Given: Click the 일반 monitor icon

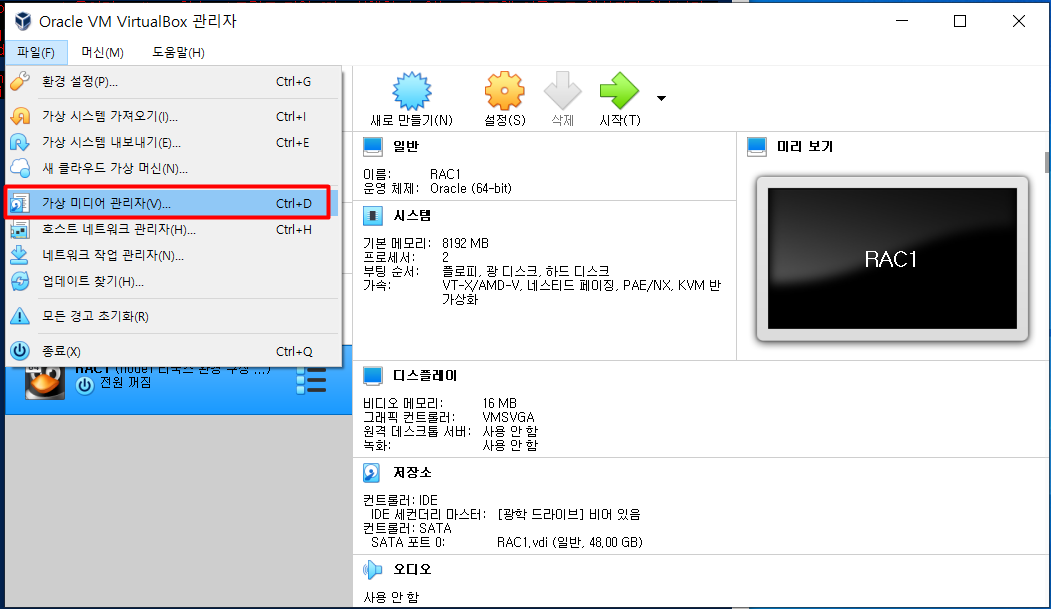Looking at the screenshot, I should point(373,146).
